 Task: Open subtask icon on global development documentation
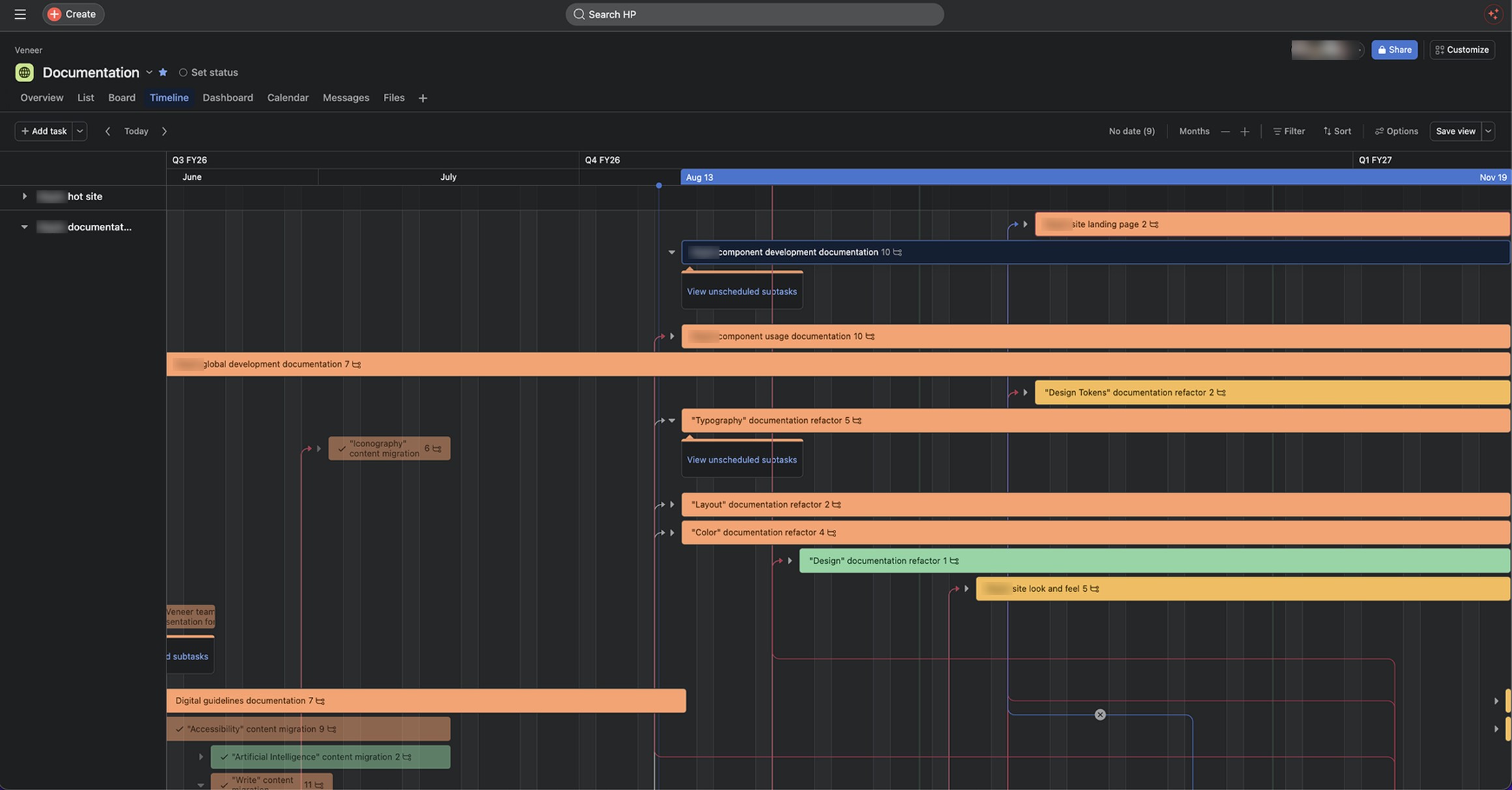click(x=356, y=364)
